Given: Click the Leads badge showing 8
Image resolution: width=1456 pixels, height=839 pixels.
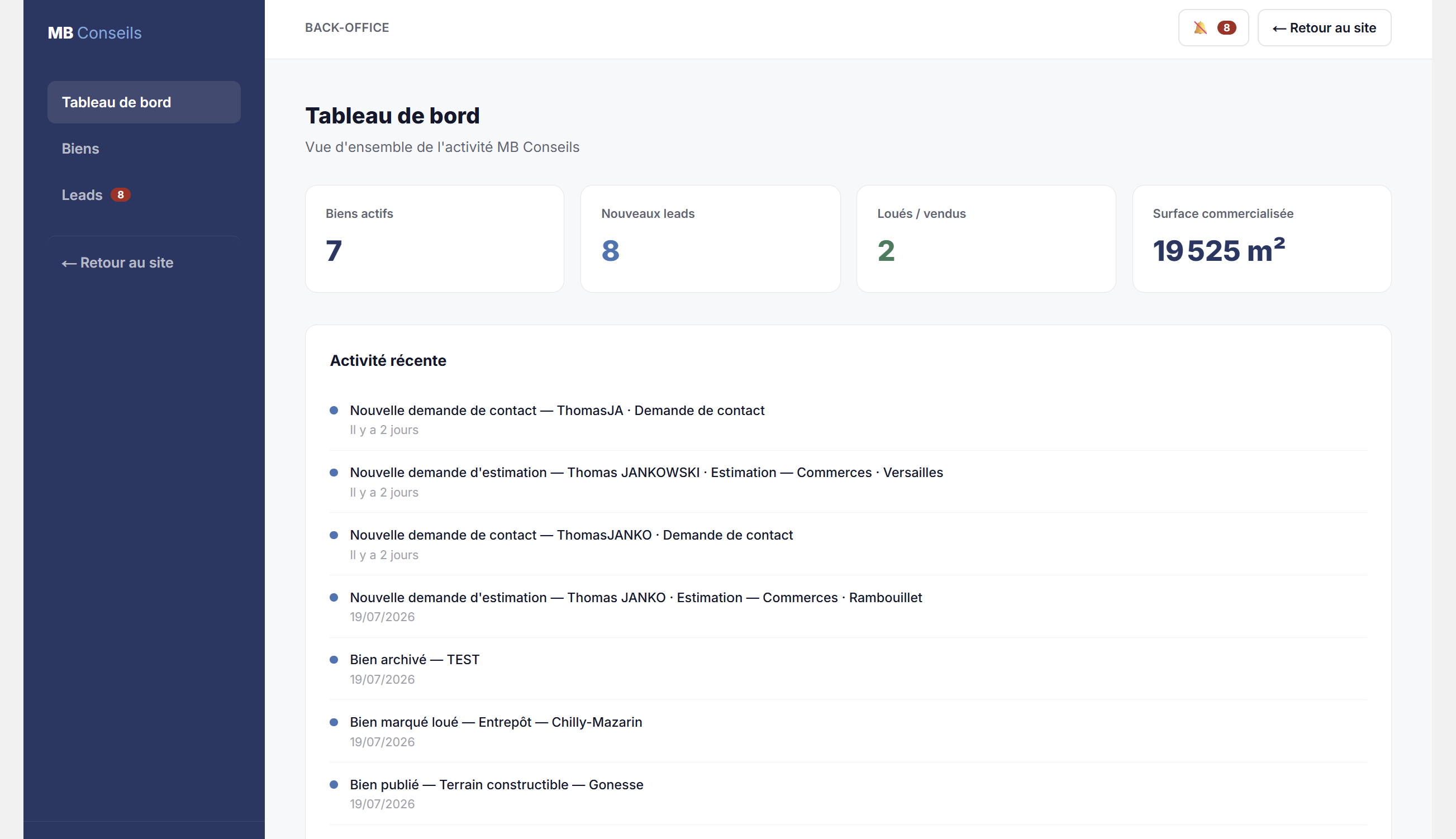Looking at the screenshot, I should 121,195.
